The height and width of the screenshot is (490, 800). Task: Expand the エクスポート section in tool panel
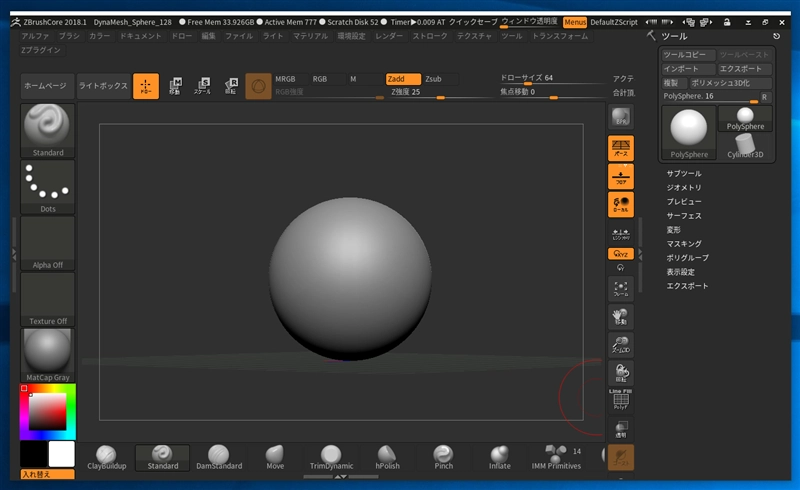687,286
